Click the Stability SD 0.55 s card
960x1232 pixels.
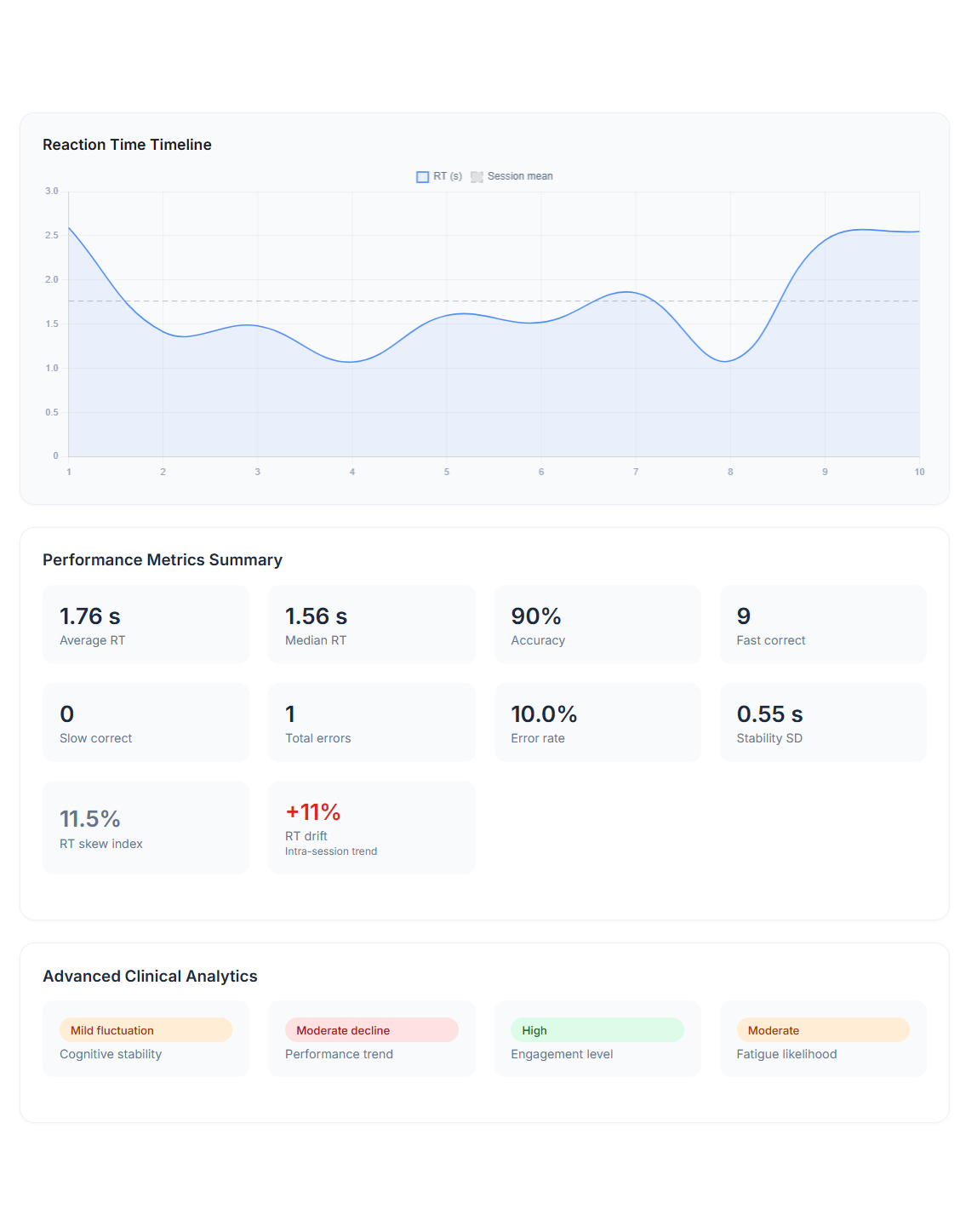823,722
